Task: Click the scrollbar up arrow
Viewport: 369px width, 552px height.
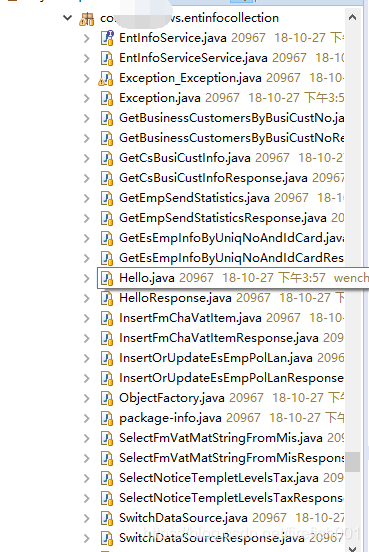Action: pyautogui.click(x=352, y=17)
